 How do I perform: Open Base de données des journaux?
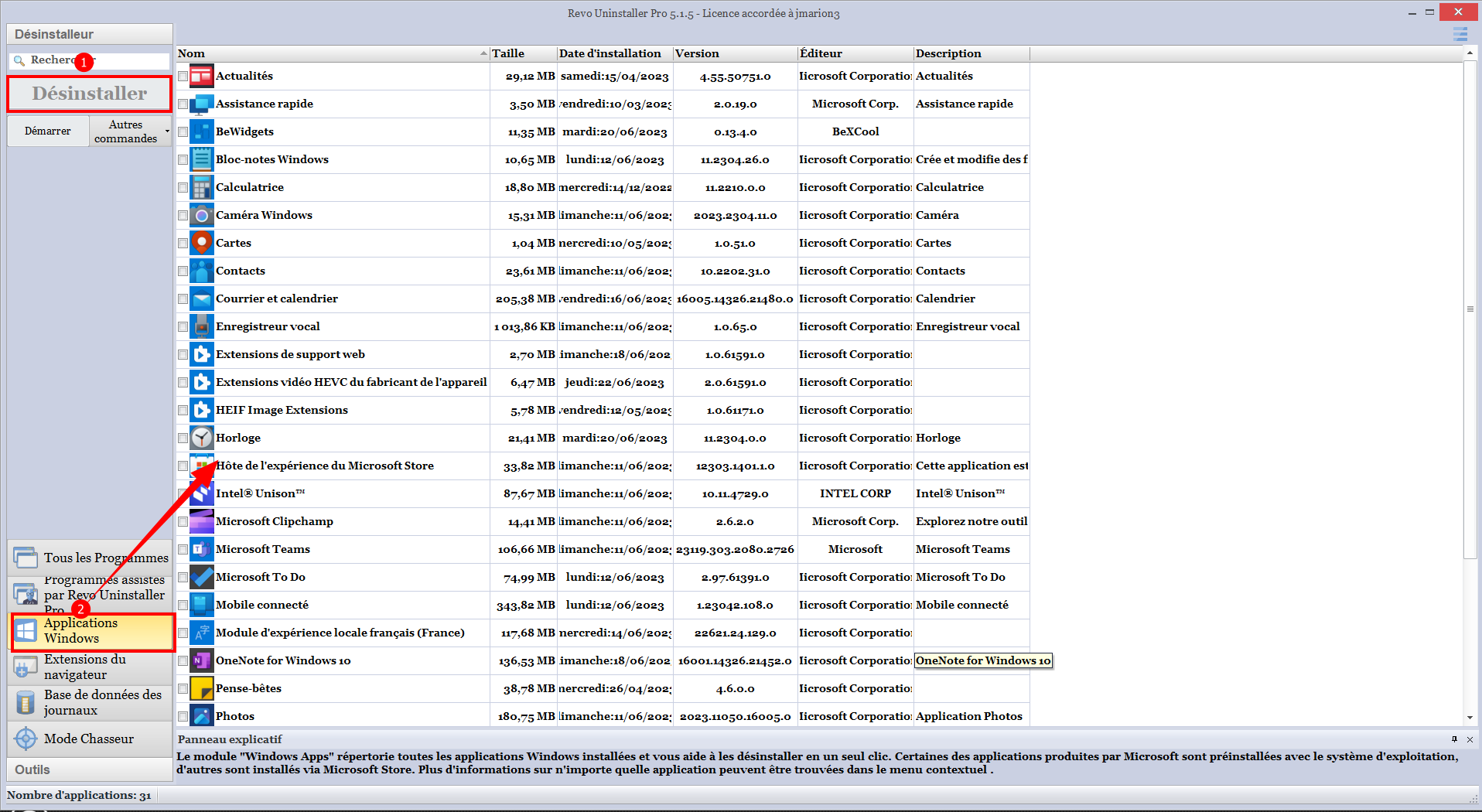pos(90,702)
